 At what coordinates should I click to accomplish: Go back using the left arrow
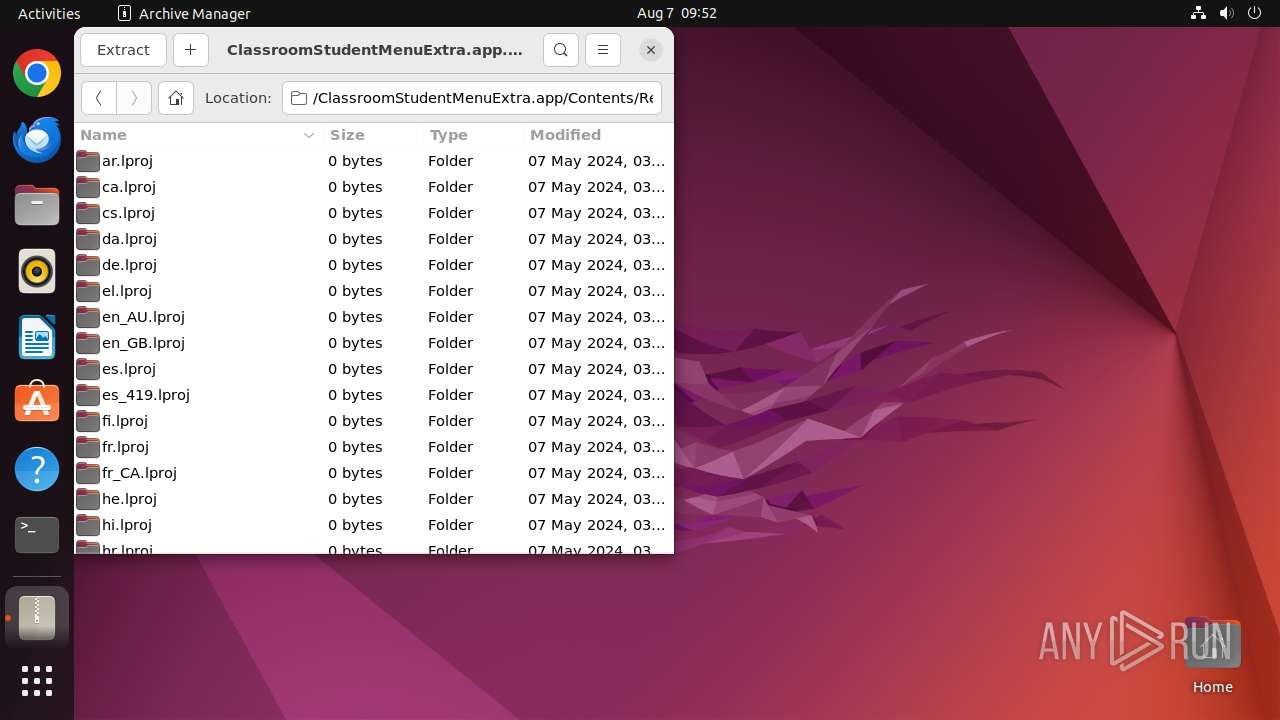pyautogui.click(x=98, y=98)
